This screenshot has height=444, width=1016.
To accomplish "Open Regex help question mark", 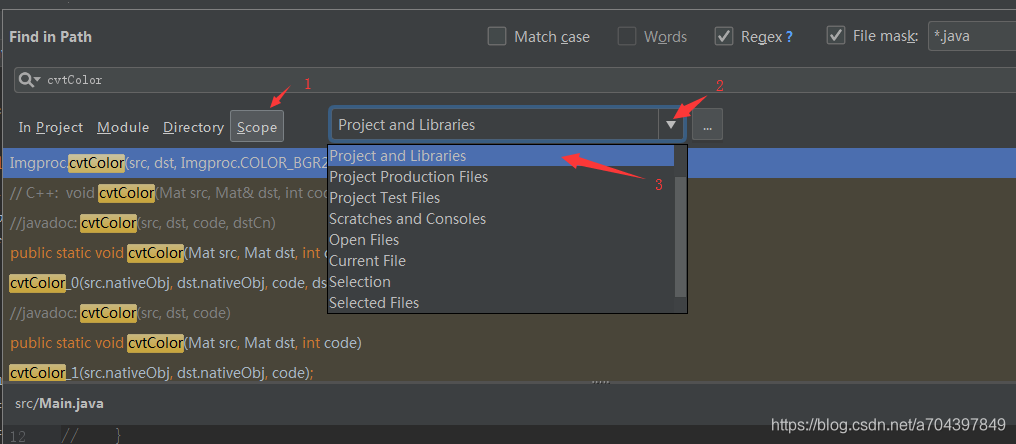I will pos(789,38).
